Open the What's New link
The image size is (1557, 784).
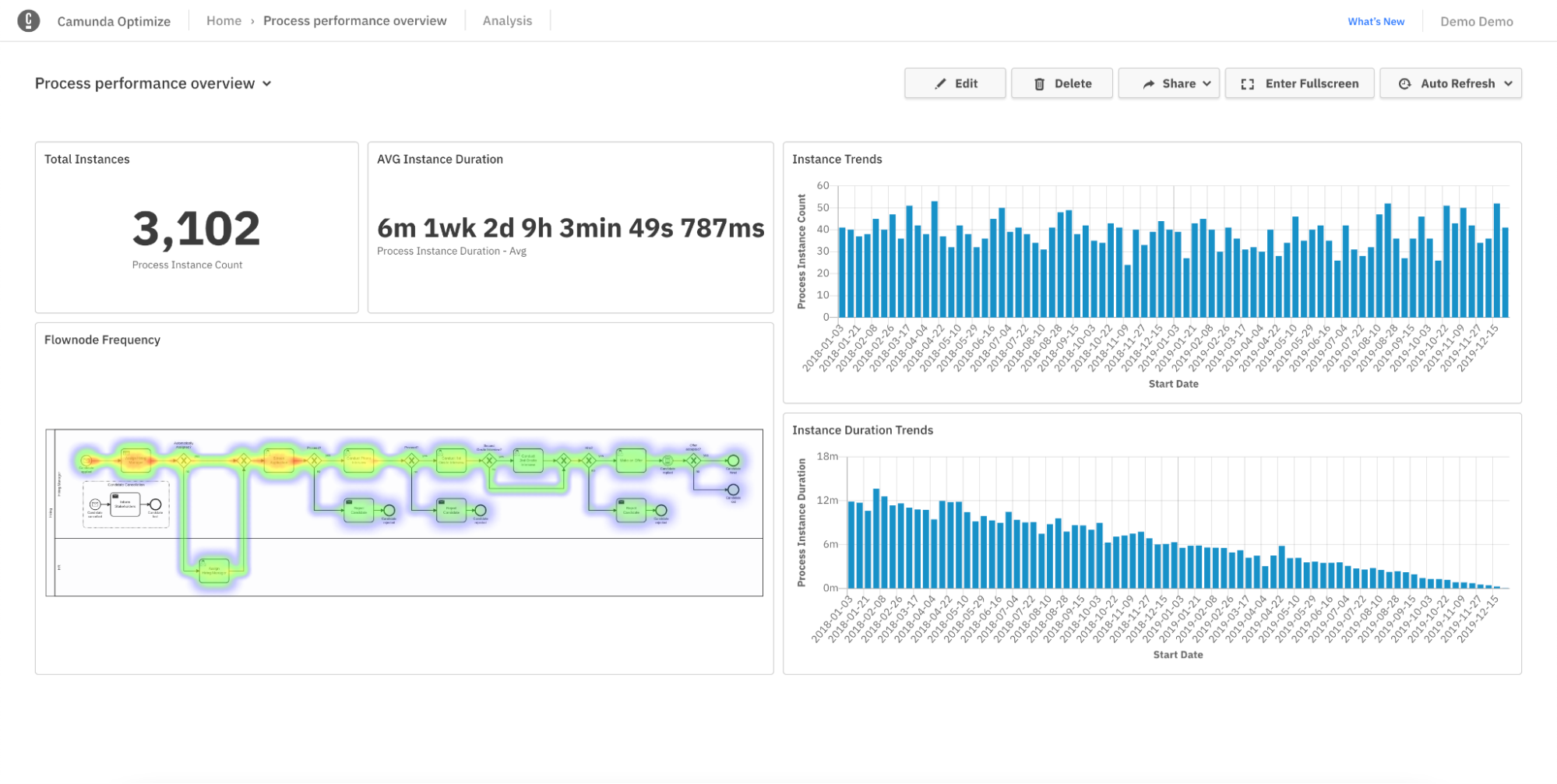1376,21
